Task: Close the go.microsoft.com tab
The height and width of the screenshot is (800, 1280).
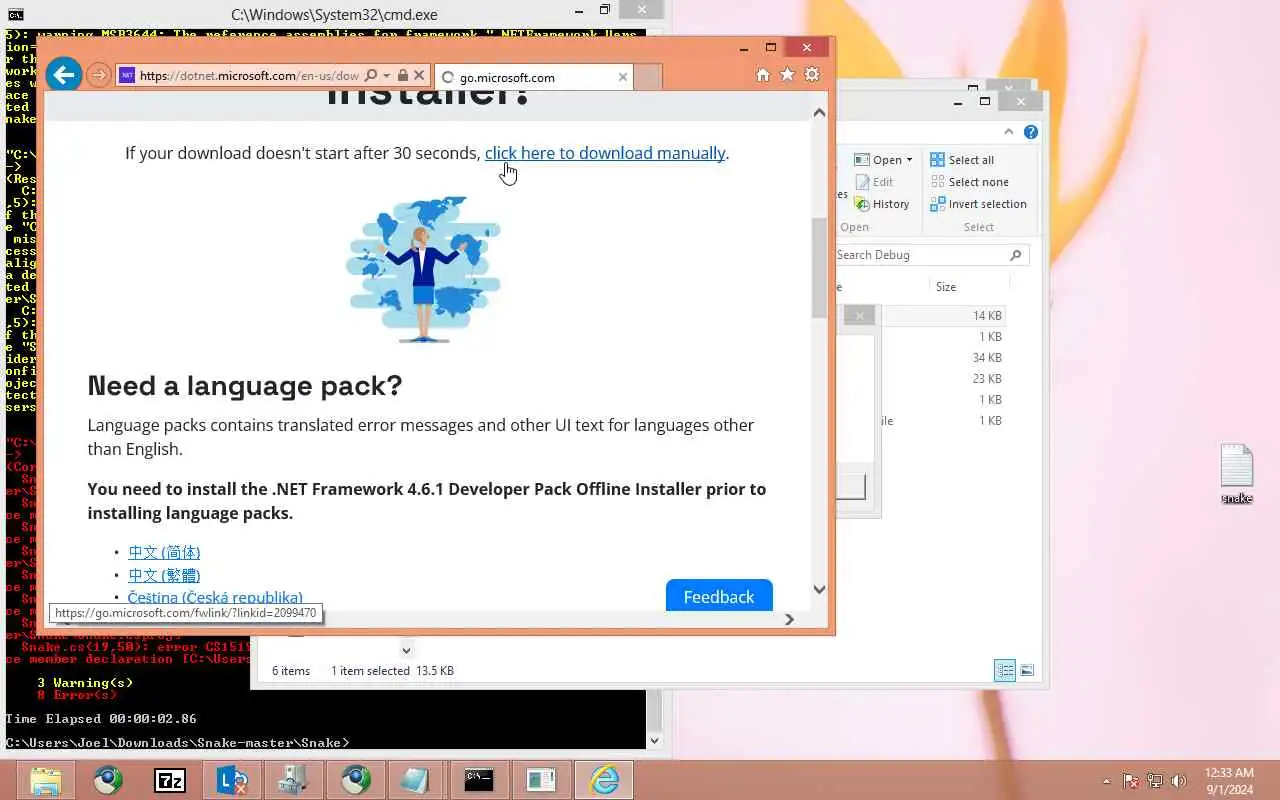Action: pos(623,77)
